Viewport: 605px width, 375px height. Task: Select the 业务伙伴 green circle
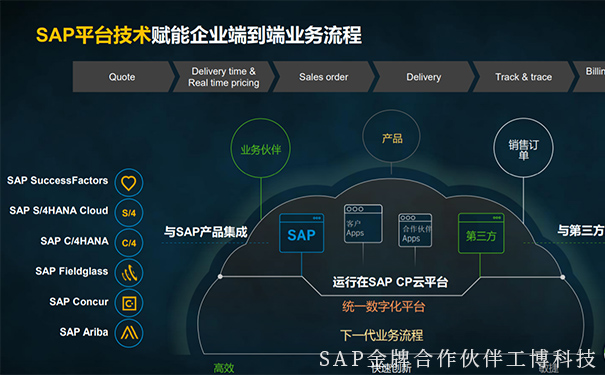click(260, 148)
